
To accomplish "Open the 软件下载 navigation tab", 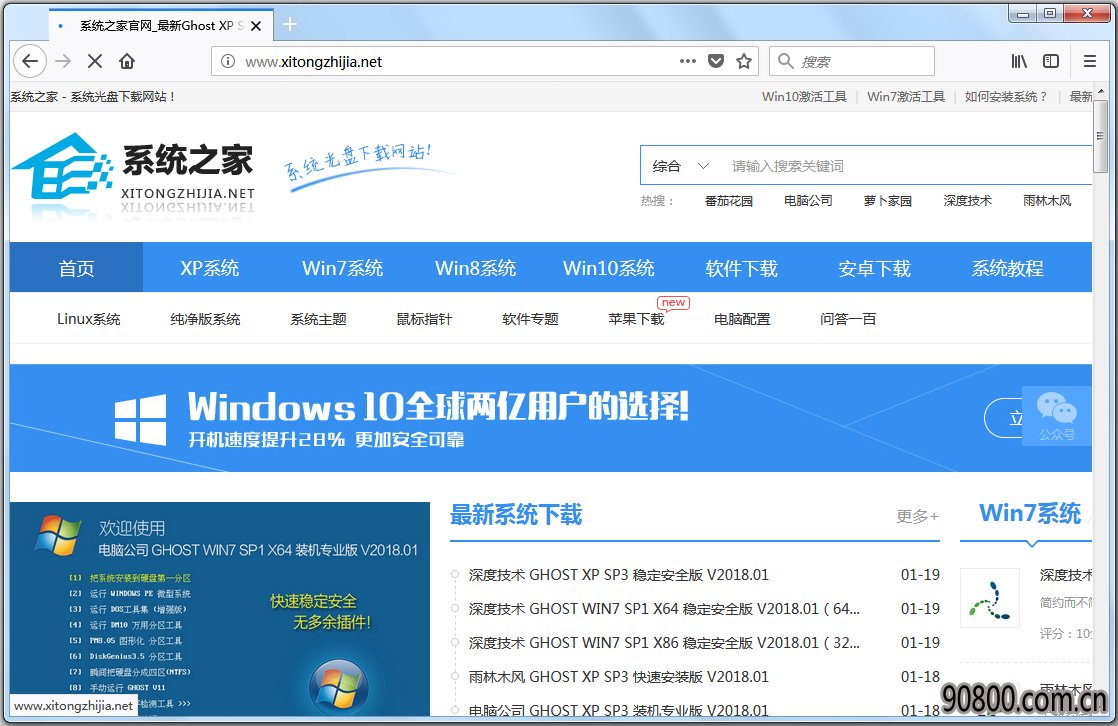I will (742, 267).
